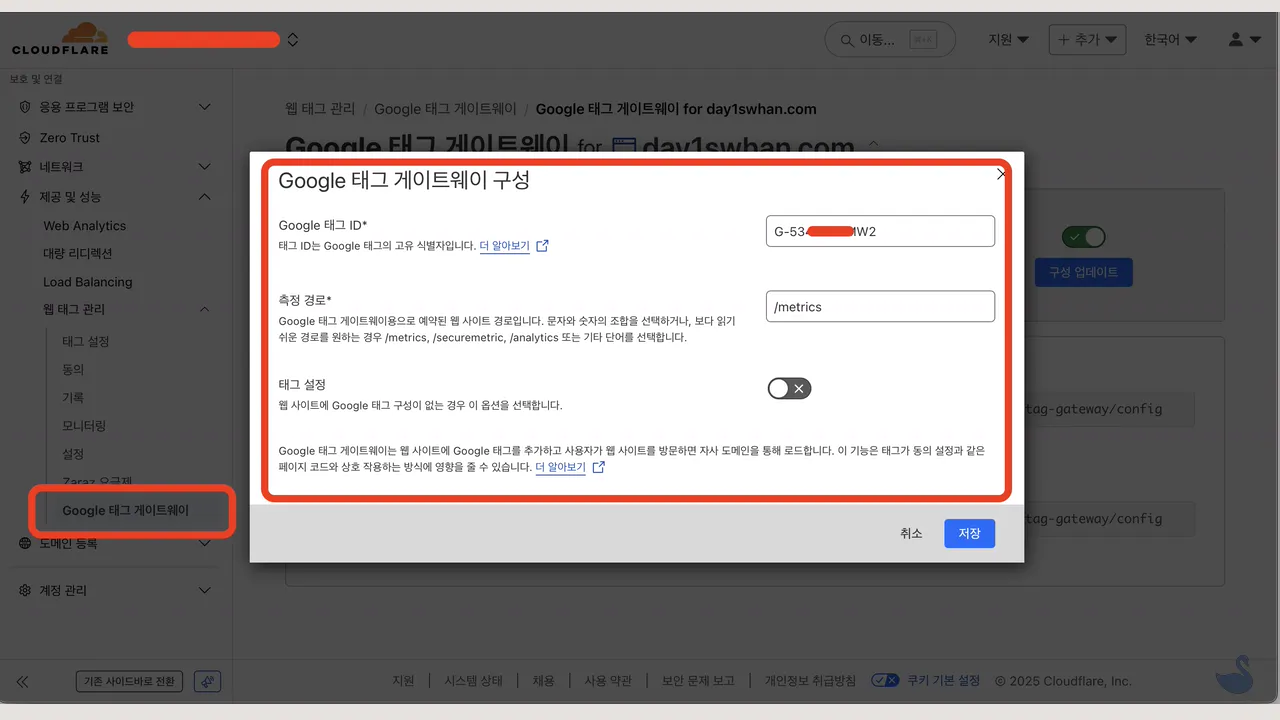Collapse the 제공 및 성능 section
1280x720 pixels.
coord(204,197)
